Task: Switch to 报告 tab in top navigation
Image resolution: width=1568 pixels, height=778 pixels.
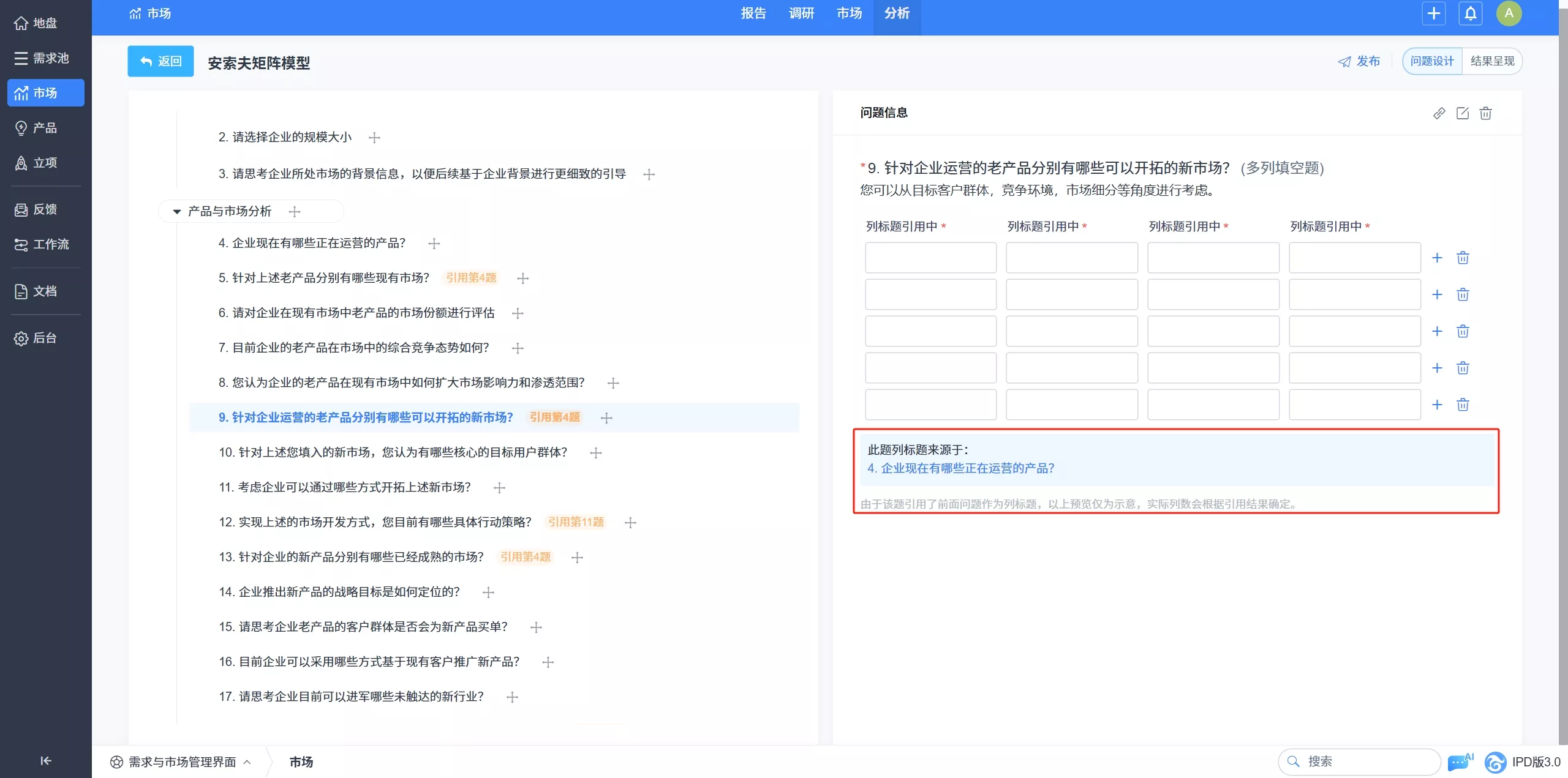Action: [753, 13]
